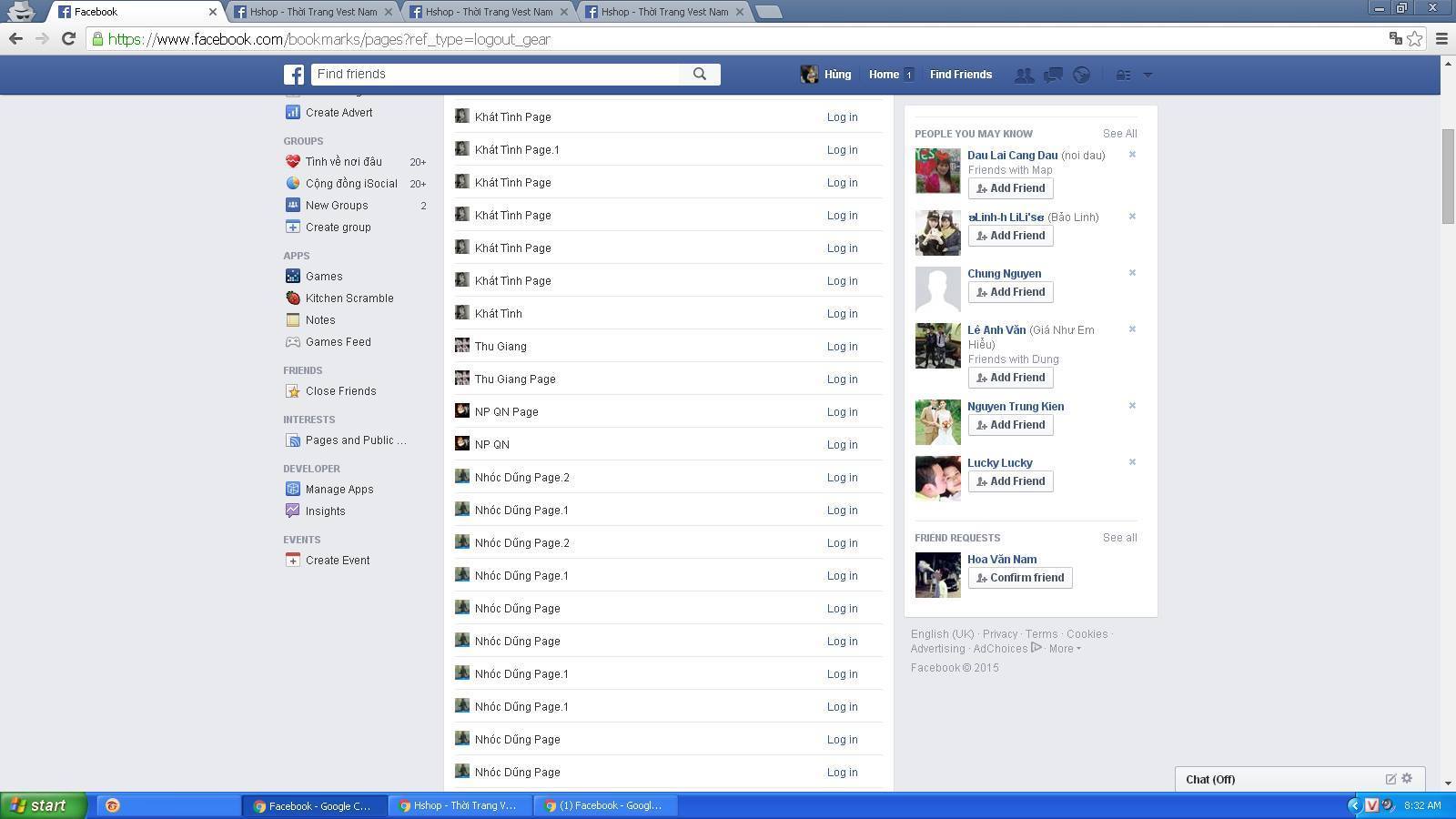This screenshot has width=1456, height=819.
Task: Open the Windows start button
Action: pyautogui.click(x=43, y=805)
